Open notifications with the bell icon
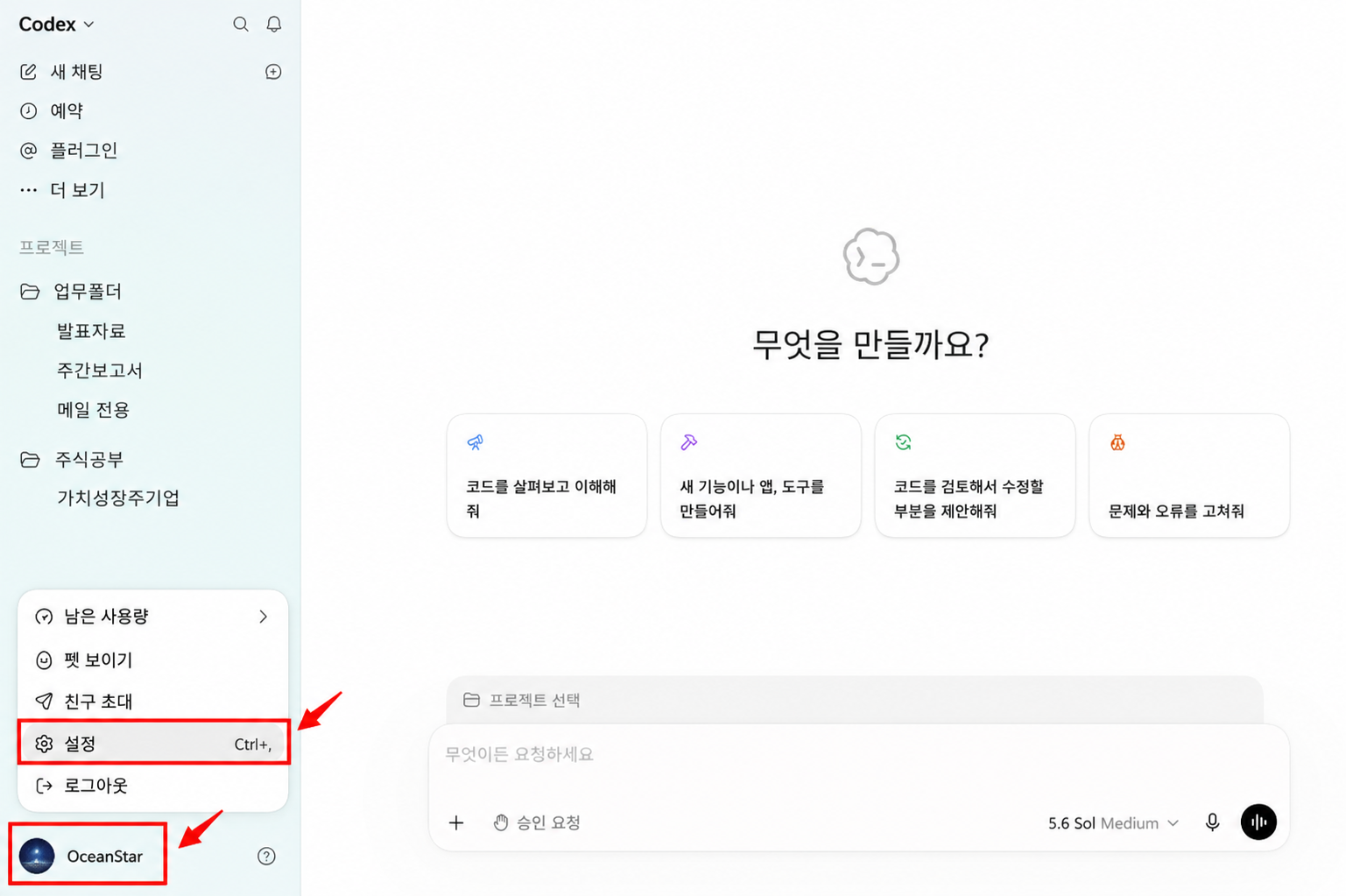This screenshot has height=896, width=1346. click(x=274, y=25)
